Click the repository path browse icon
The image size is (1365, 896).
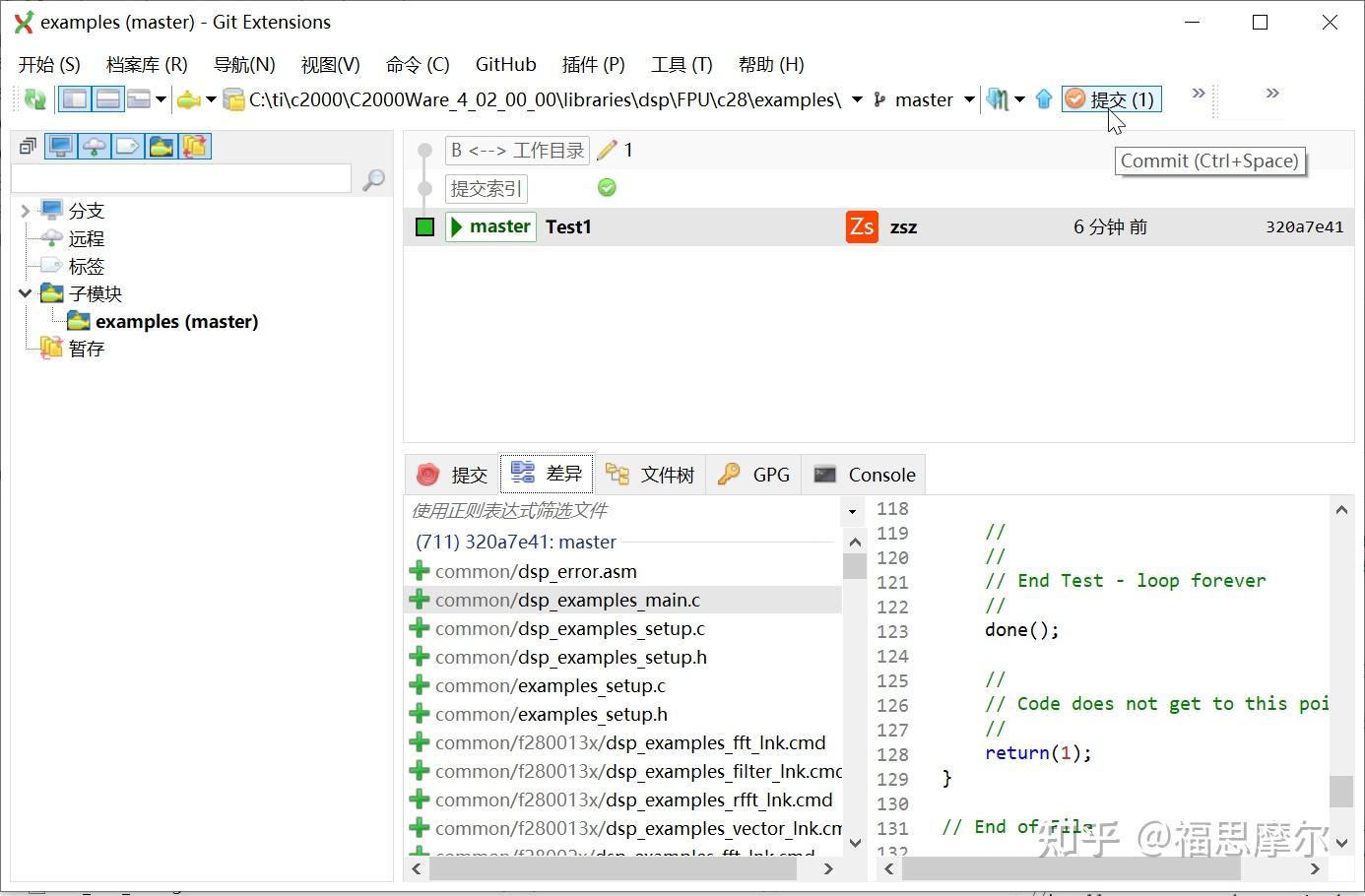tap(233, 98)
